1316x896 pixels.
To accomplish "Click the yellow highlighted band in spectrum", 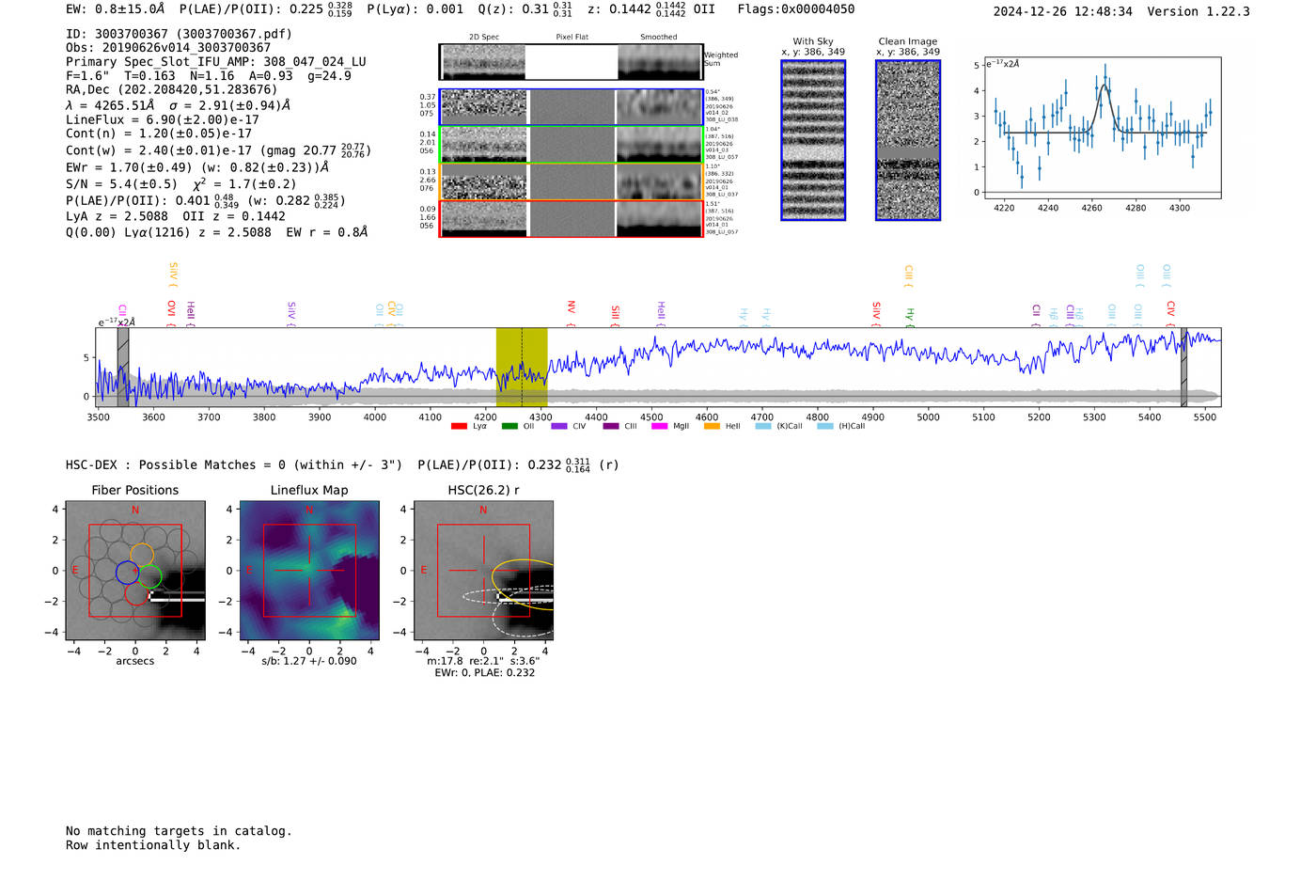I will pos(521,367).
